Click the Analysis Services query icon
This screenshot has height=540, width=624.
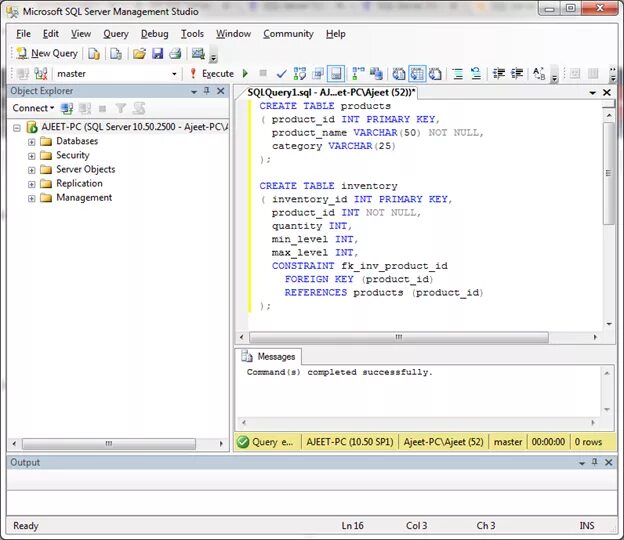click(116, 53)
